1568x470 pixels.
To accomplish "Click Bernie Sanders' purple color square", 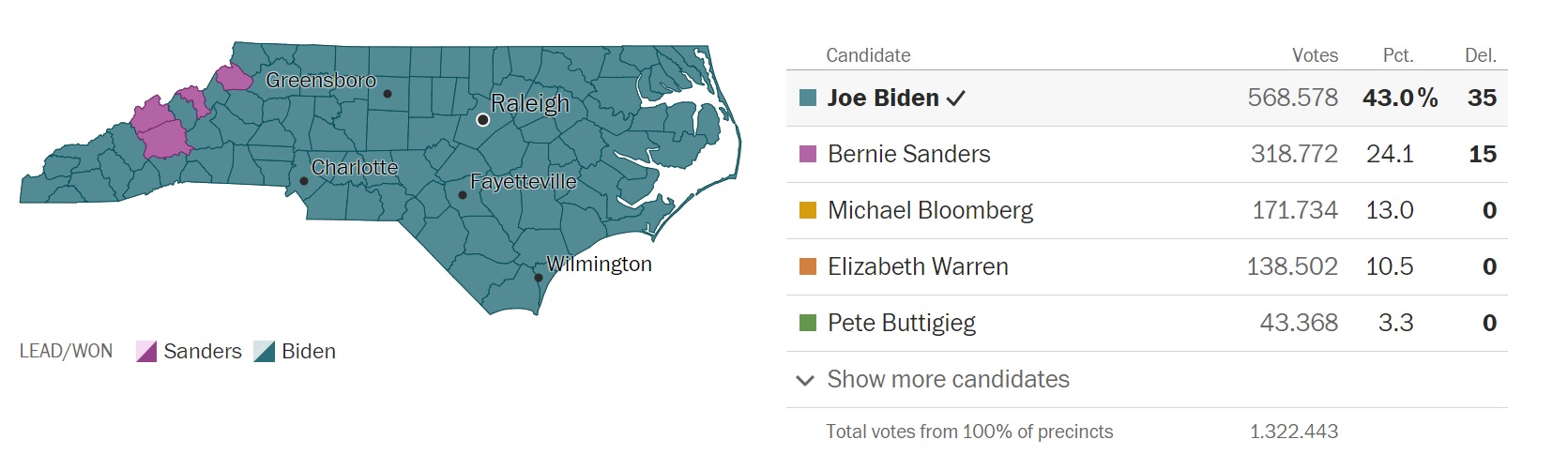I will [x=808, y=154].
